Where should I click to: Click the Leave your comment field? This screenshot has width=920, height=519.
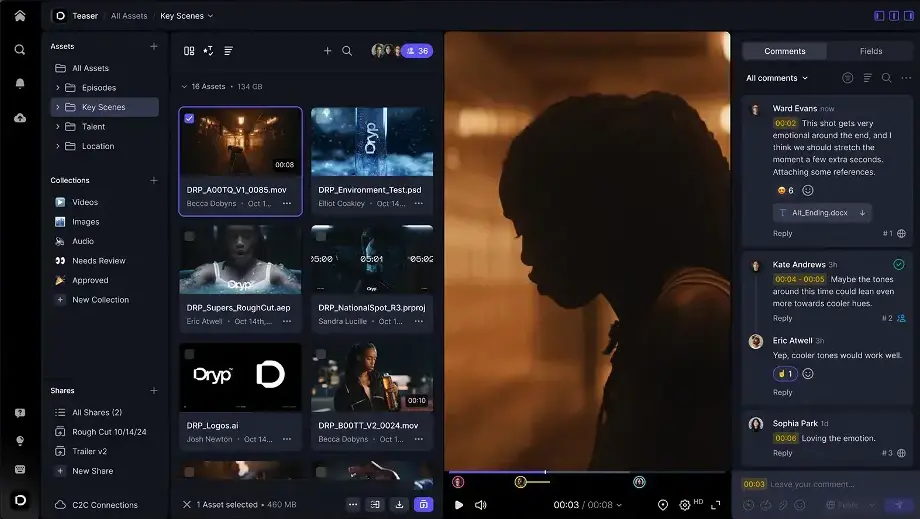(x=812, y=484)
